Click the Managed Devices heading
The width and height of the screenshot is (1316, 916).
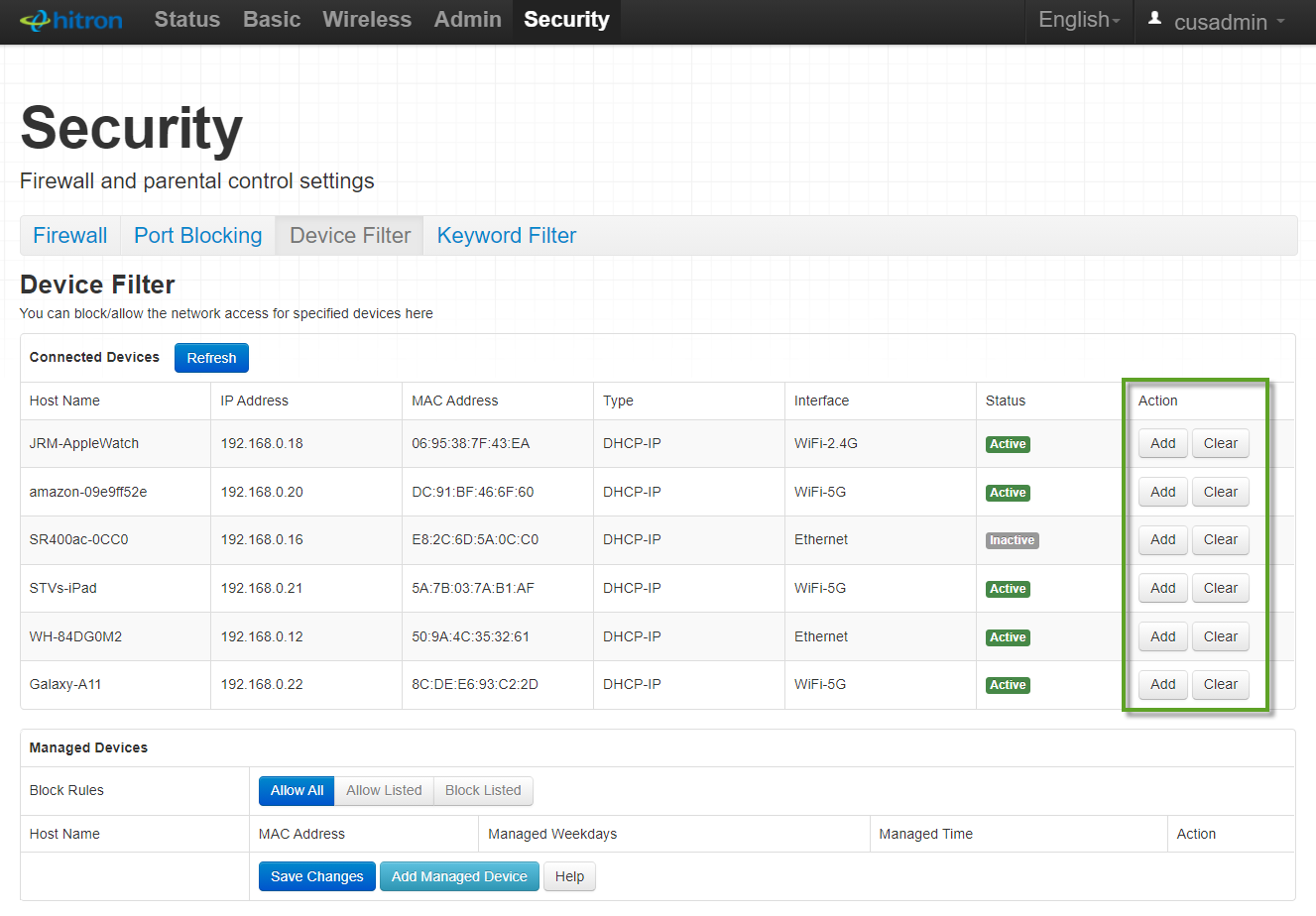88,747
